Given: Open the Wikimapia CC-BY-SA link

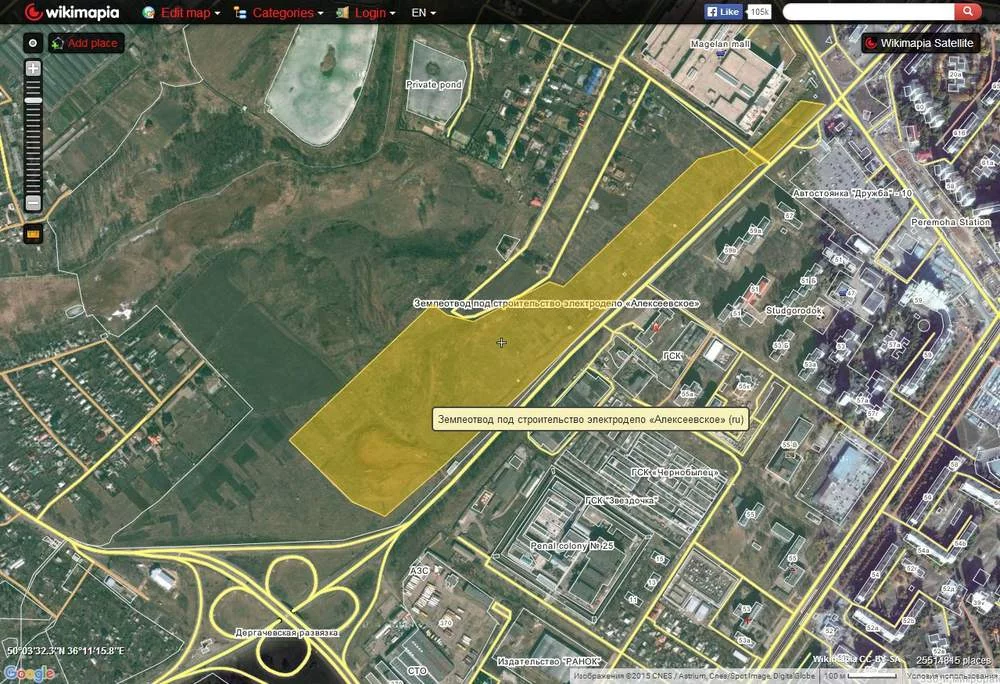Looking at the screenshot, I should click(x=857, y=660).
